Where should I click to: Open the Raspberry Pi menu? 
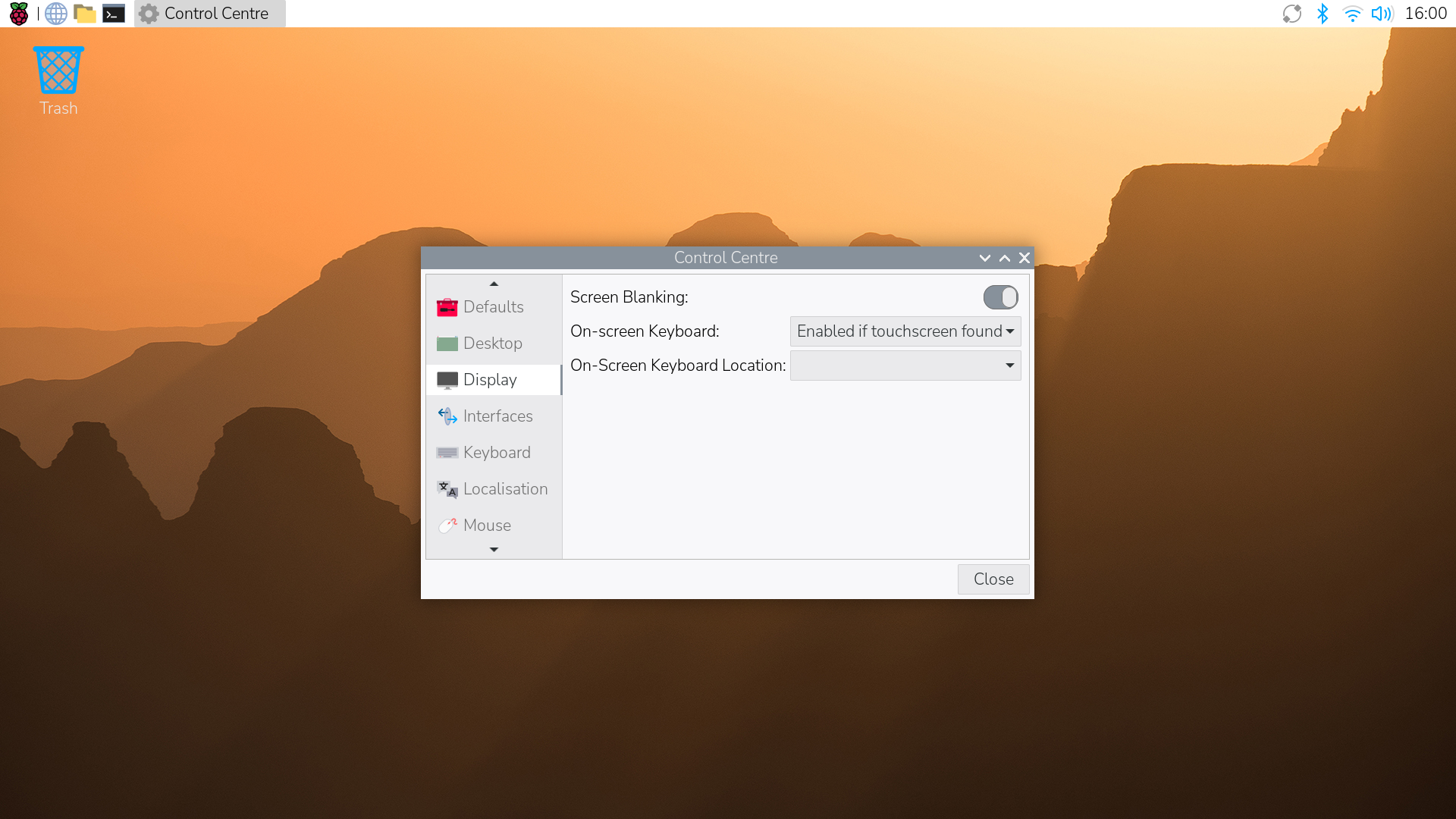pyautogui.click(x=18, y=13)
